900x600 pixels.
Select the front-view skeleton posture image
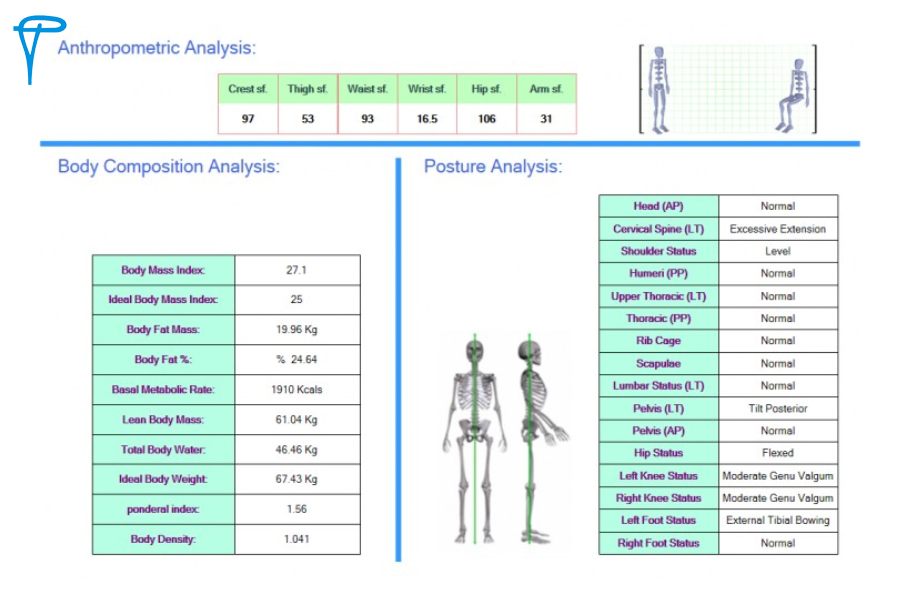tap(475, 441)
